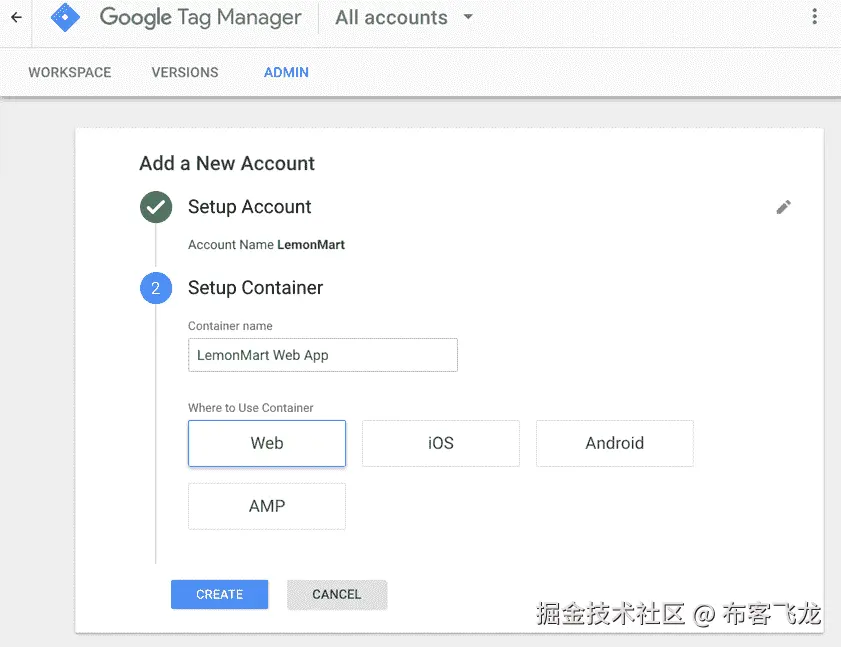Open the Admin tab
The width and height of the screenshot is (841, 647).
286,72
